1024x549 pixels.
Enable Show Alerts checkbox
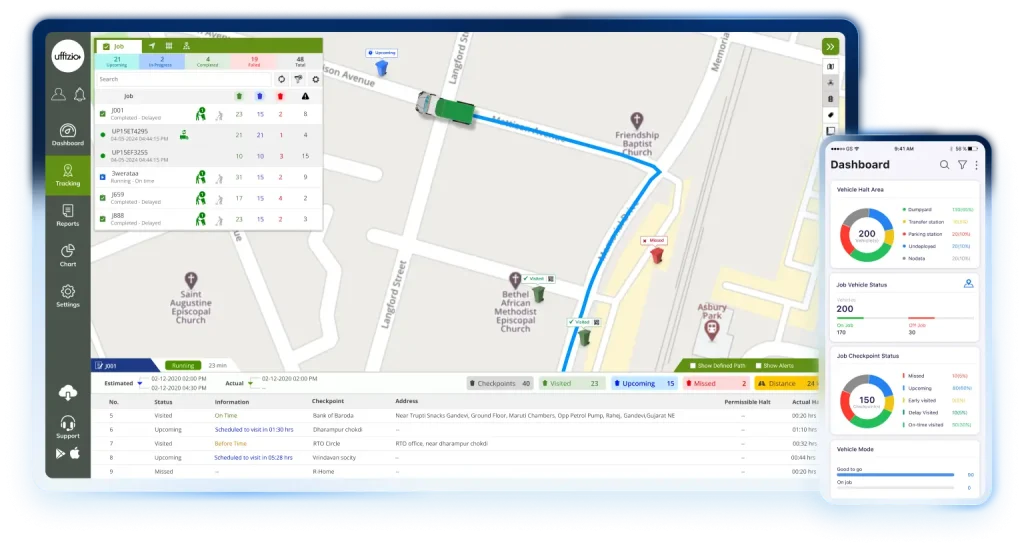pos(759,366)
